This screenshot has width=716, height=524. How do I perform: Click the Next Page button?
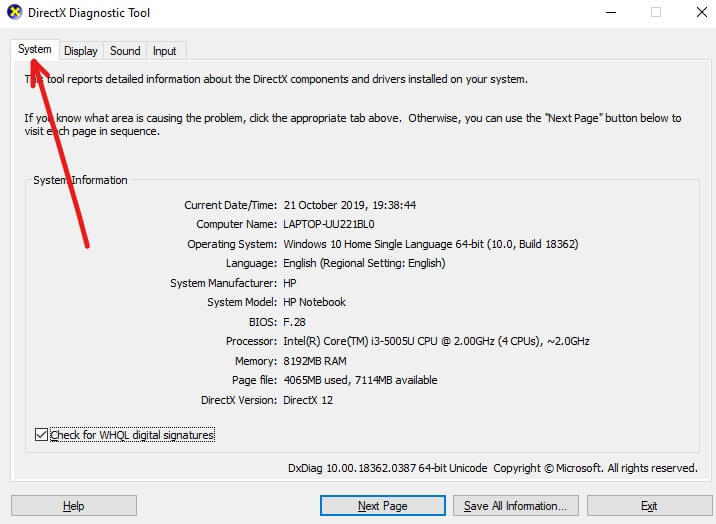tap(382, 506)
